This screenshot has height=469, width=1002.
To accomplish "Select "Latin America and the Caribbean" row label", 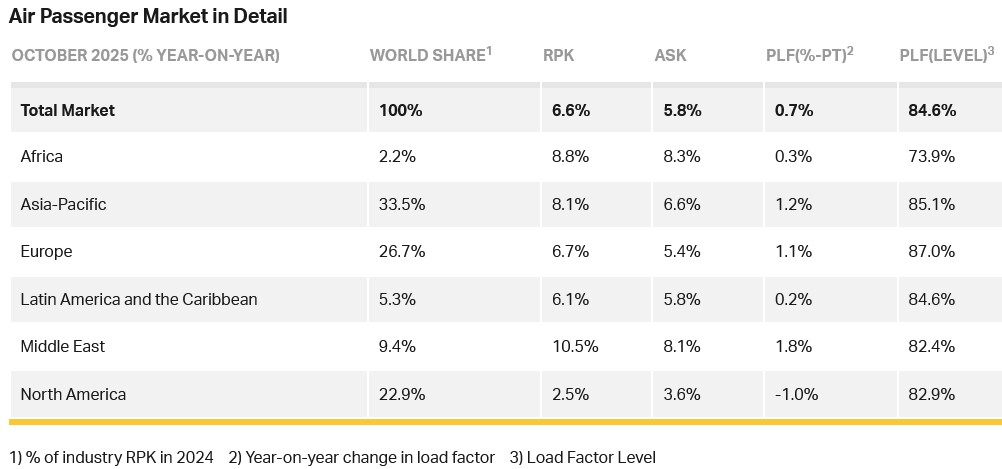I will pos(139,299).
